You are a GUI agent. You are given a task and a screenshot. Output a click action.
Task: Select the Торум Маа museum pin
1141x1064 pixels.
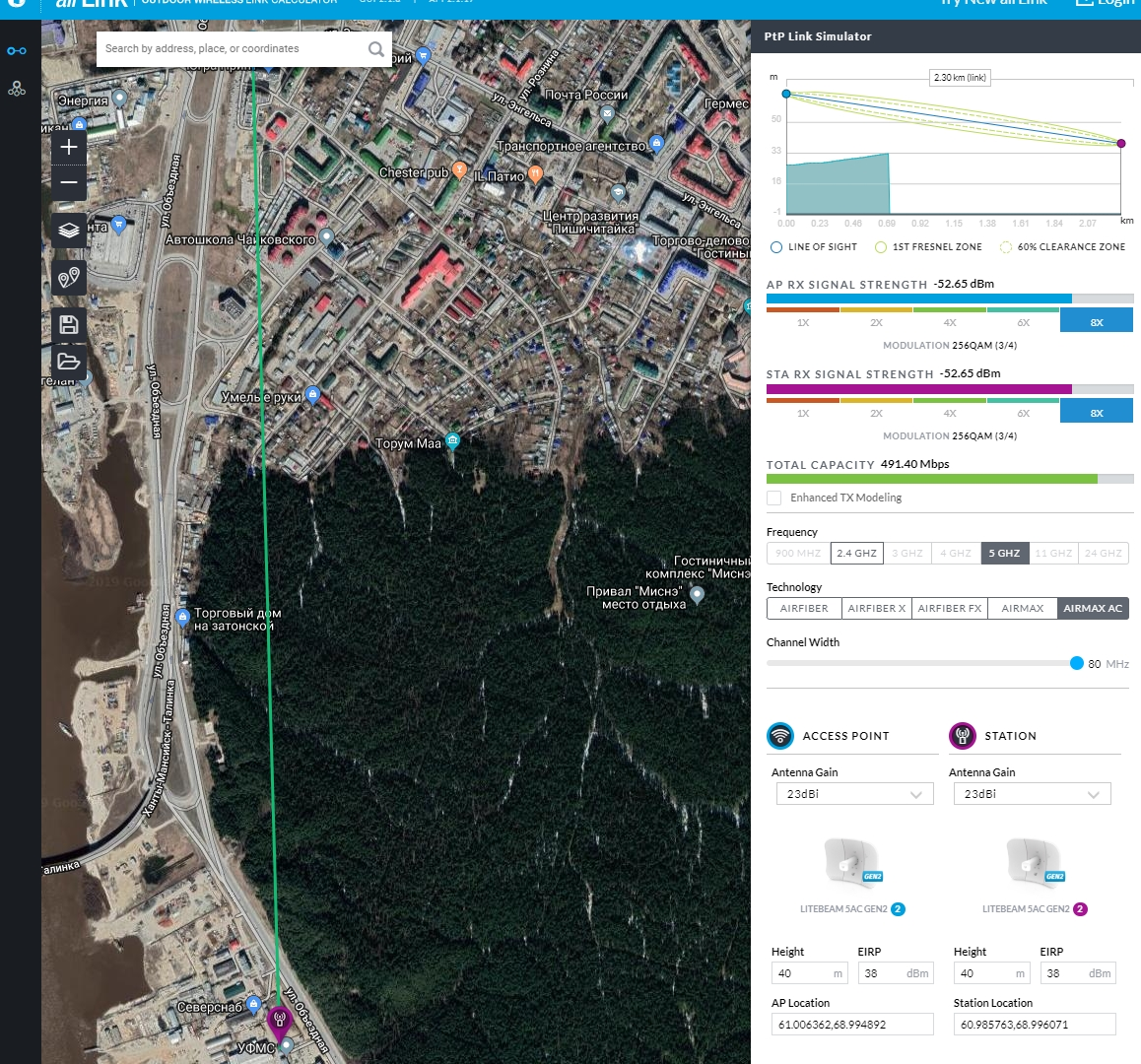tap(452, 440)
